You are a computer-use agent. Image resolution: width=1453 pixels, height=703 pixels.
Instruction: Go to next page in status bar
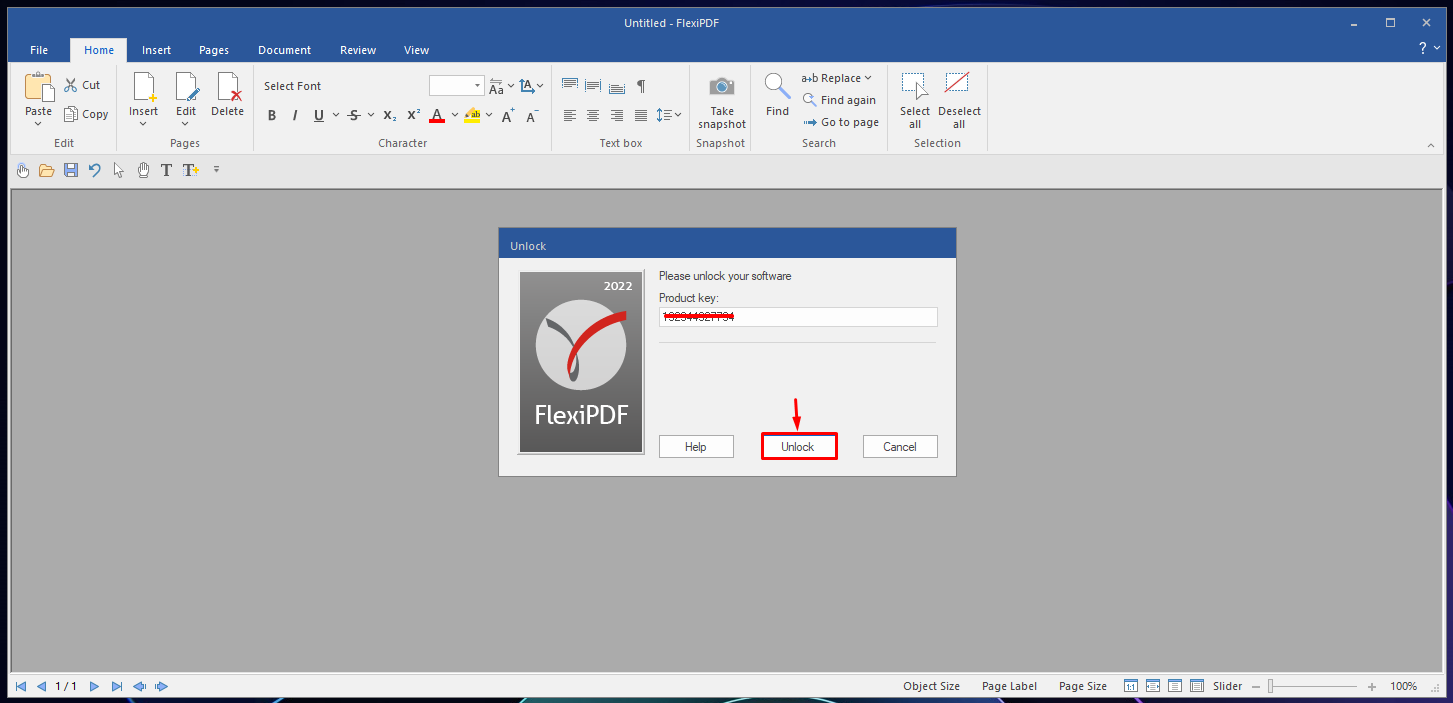click(x=95, y=686)
